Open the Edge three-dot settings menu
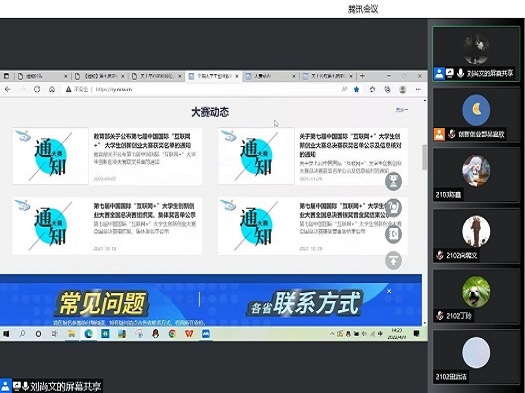This screenshot has width=525, height=393. [418, 89]
